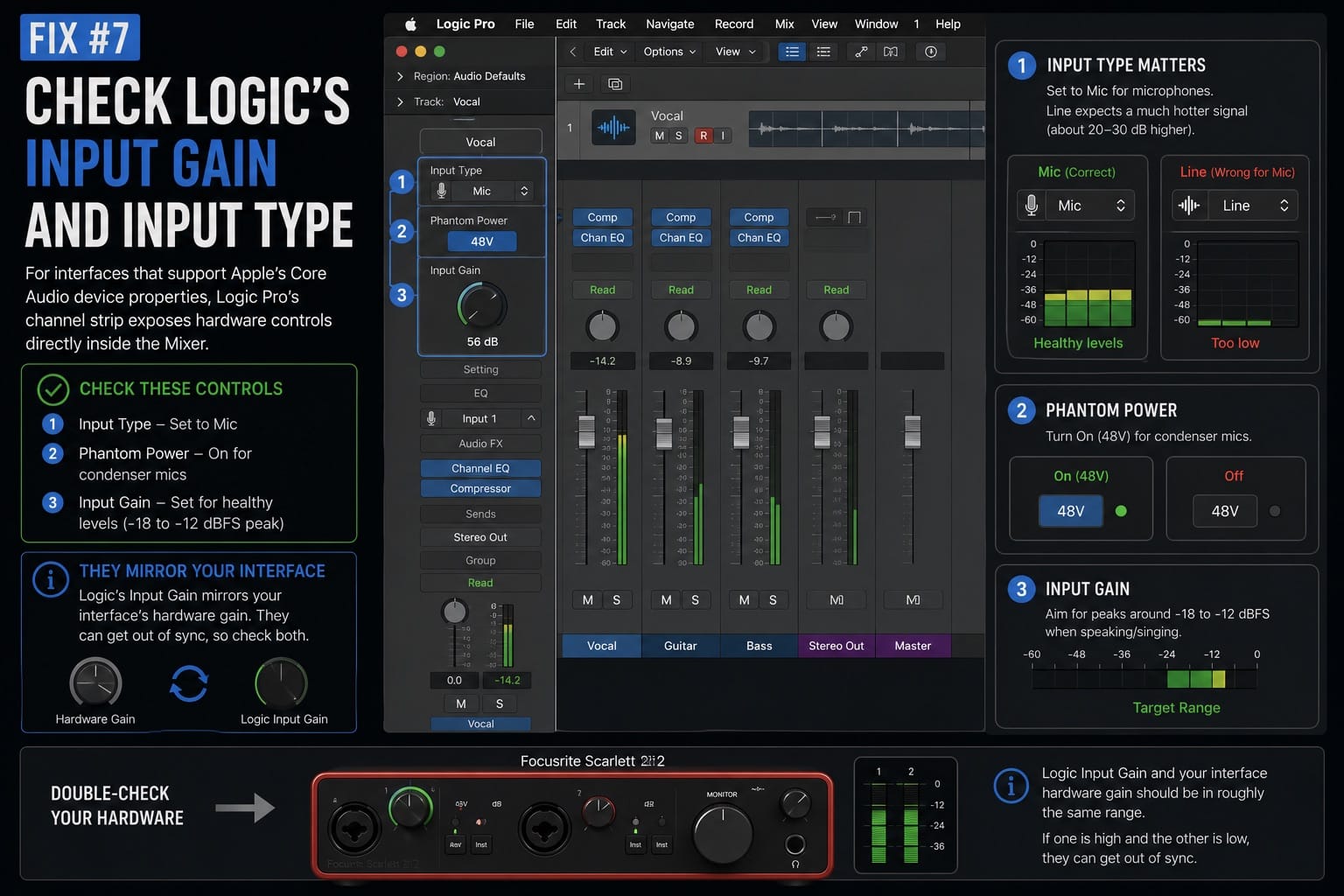The image size is (1344, 896).
Task: Mute the inspector Vocal channel strip
Action: 461,703
